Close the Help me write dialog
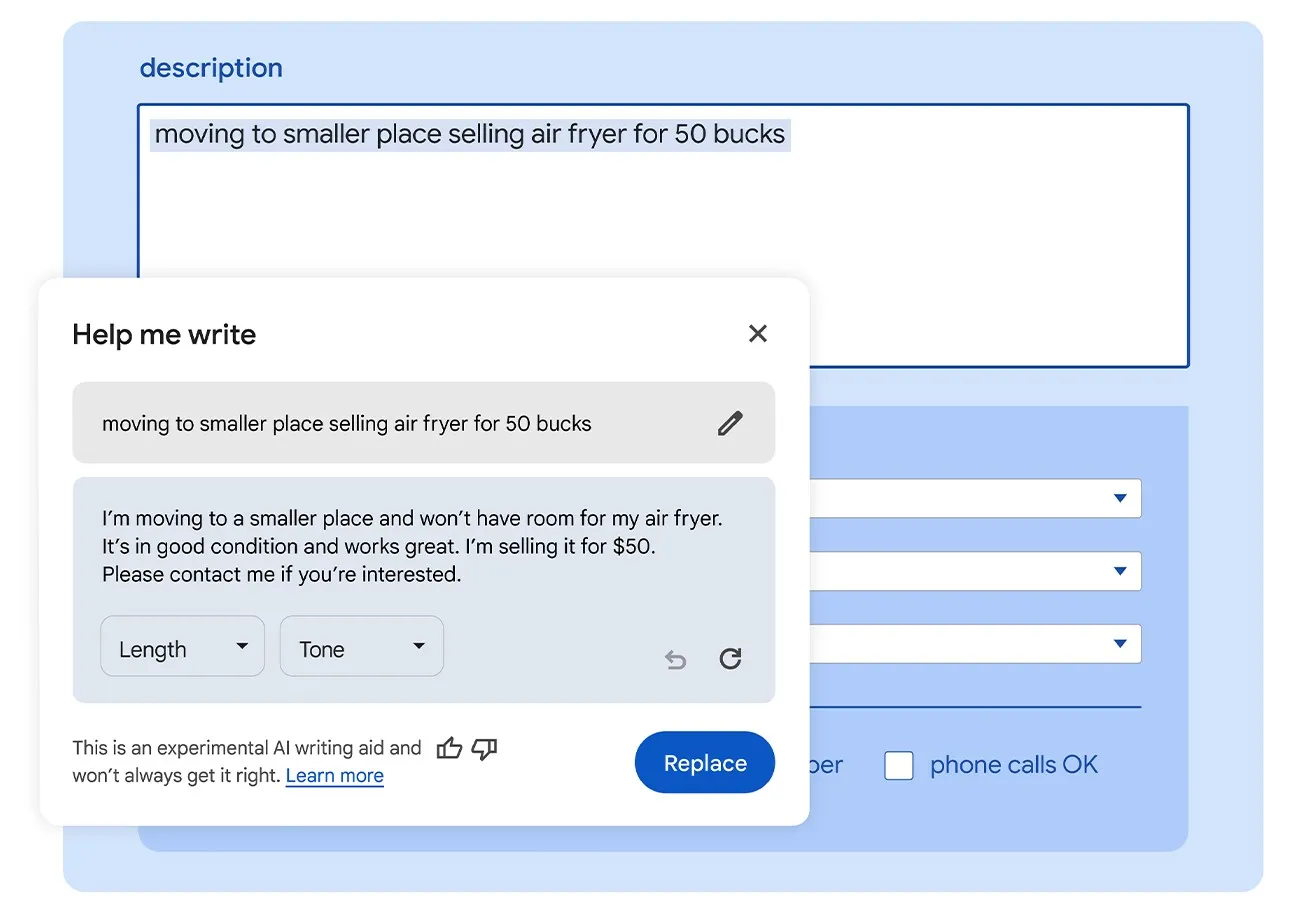Screen dimensions: 1297x908 click(x=757, y=334)
